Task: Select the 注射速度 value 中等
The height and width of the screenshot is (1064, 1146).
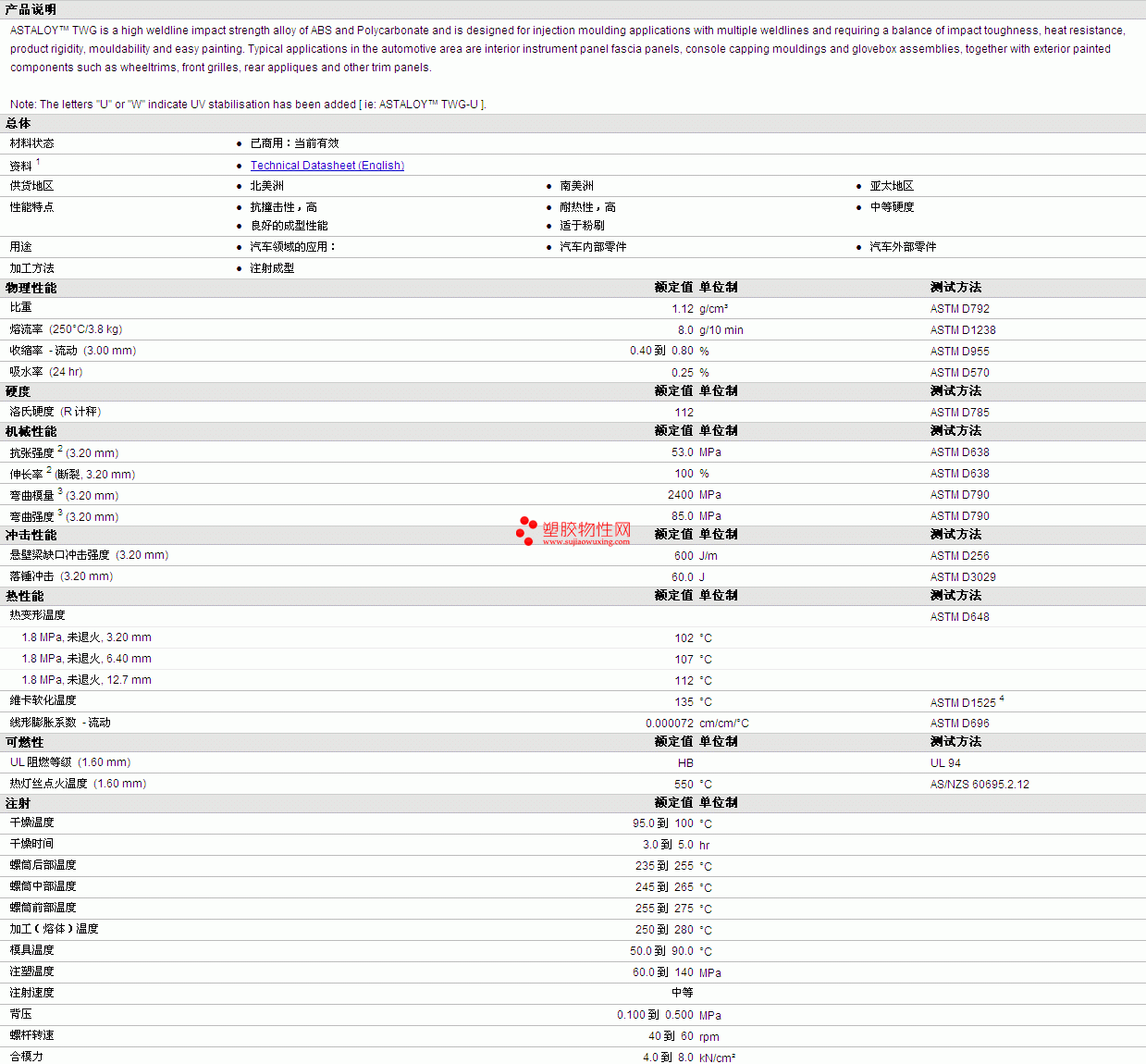Action: point(683,993)
